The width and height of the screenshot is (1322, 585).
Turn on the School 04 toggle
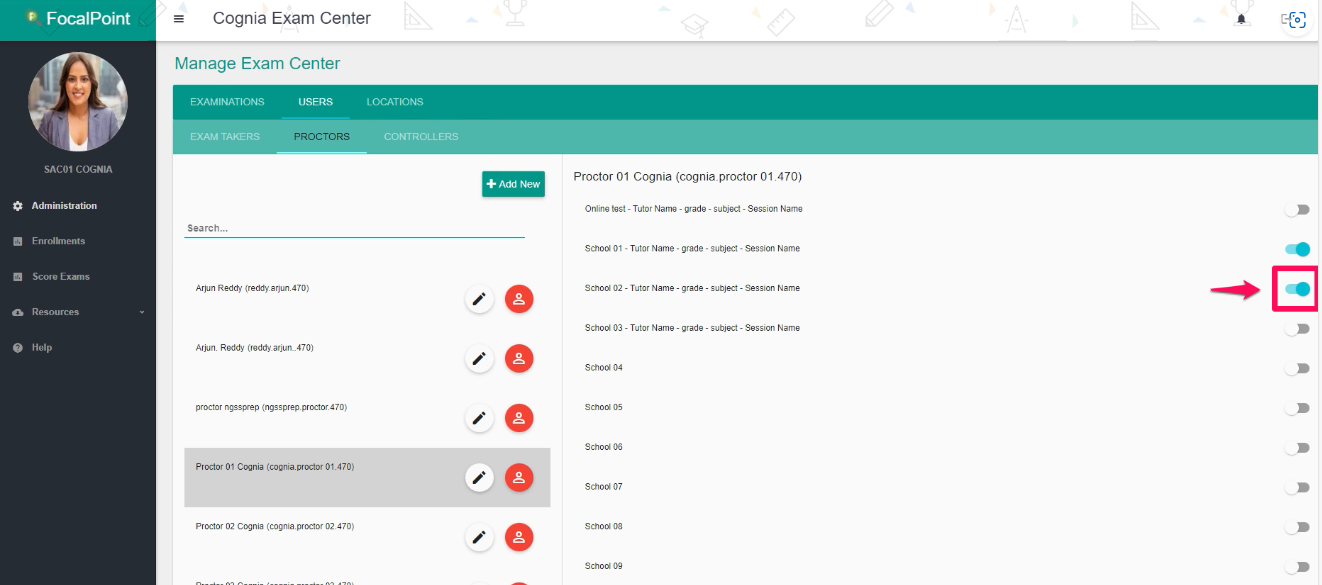click(x=1297, y=368)
